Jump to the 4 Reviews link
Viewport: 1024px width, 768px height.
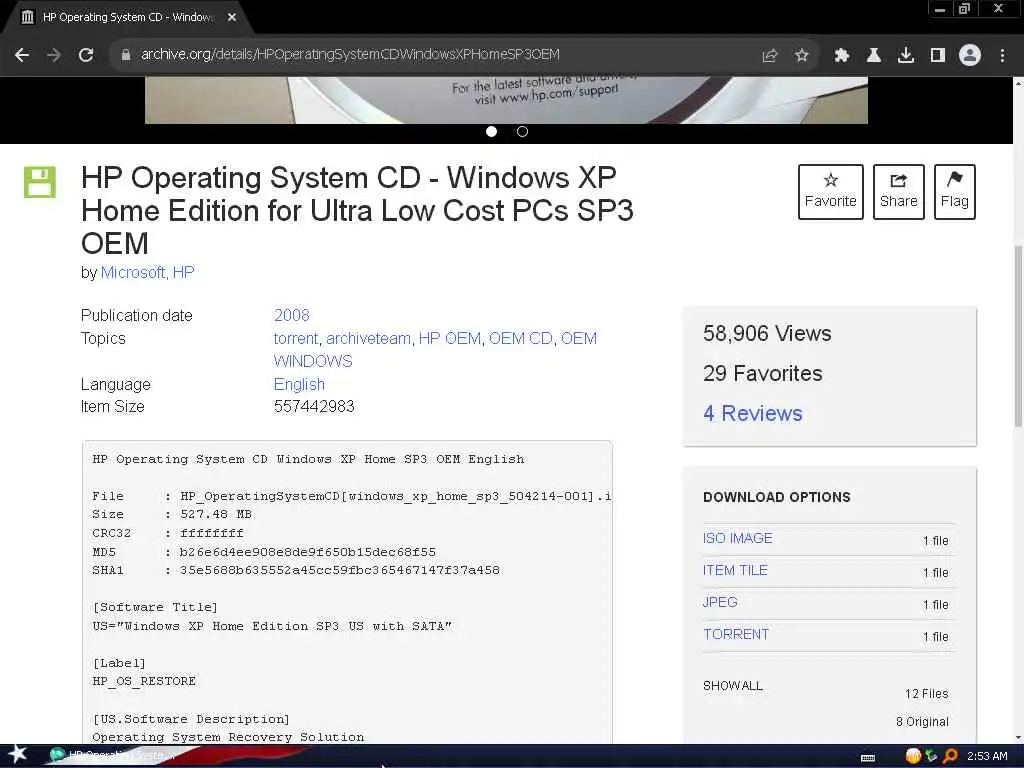753,413
